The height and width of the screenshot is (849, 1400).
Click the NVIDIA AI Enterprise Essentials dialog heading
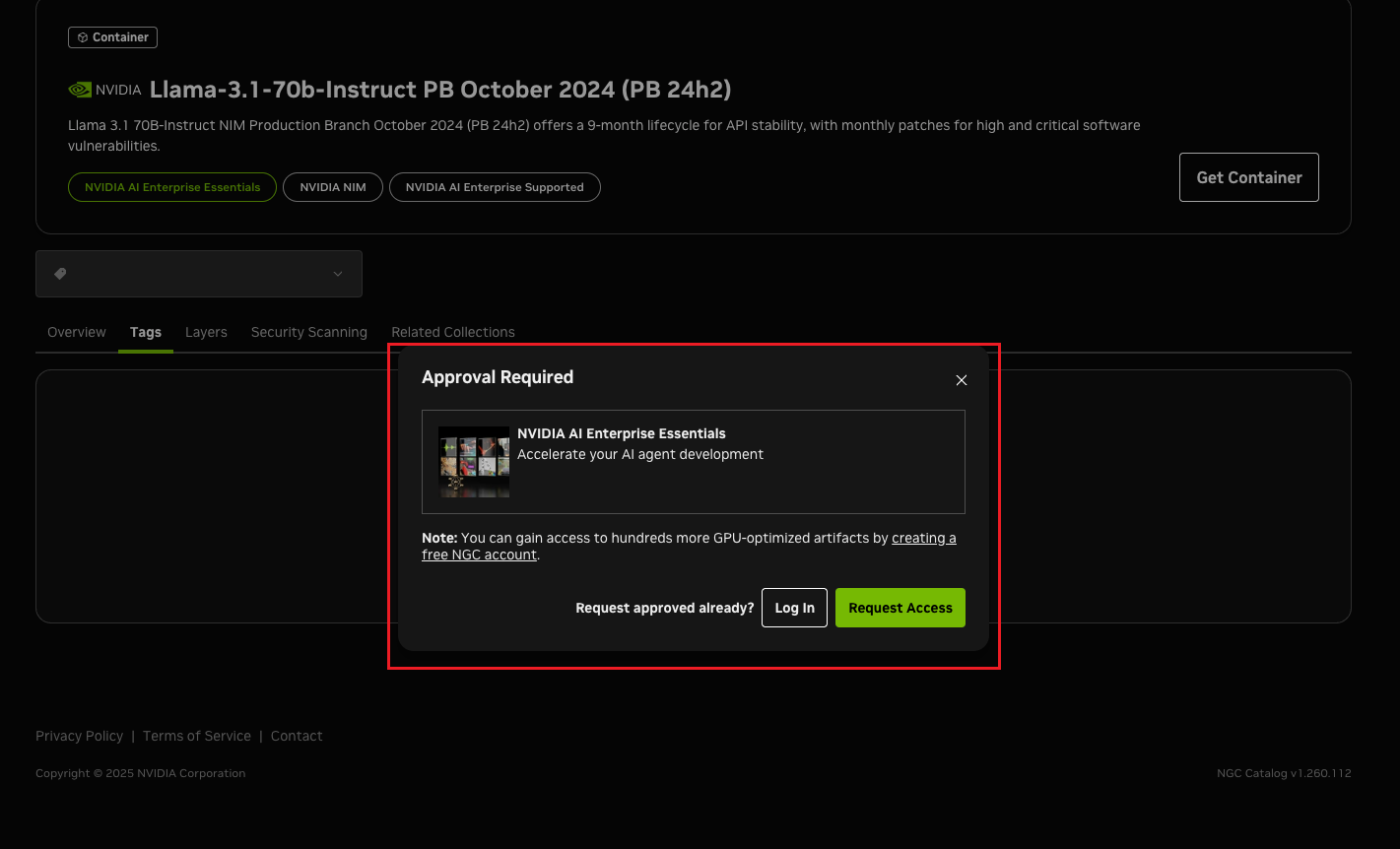coord(622,433)
